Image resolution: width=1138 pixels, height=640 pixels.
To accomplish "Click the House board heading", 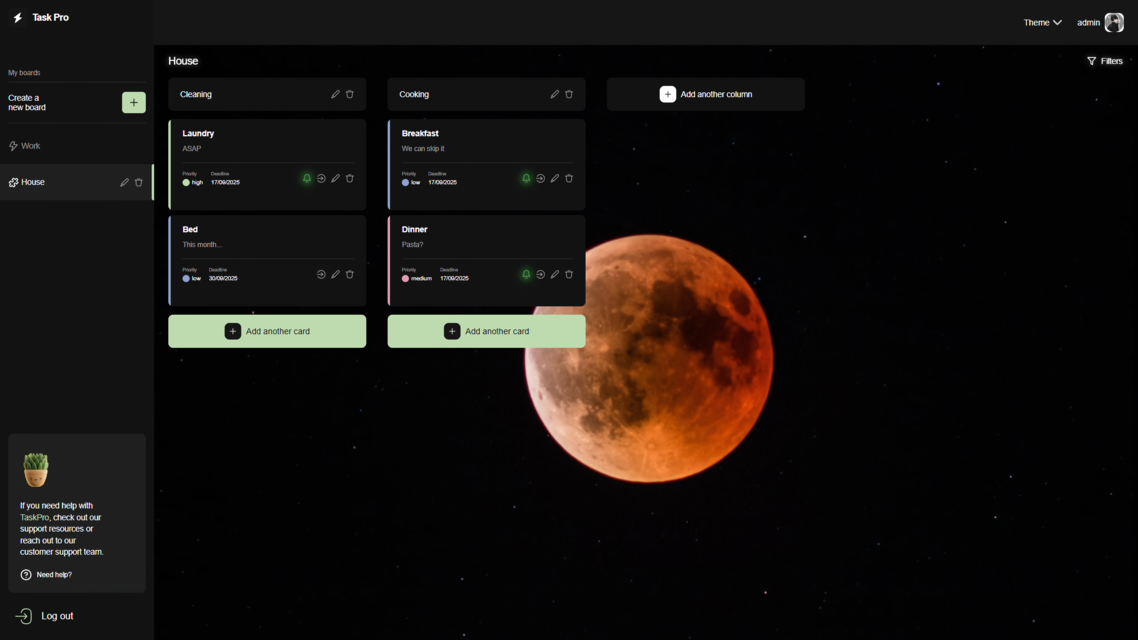I will coord(183,61).
